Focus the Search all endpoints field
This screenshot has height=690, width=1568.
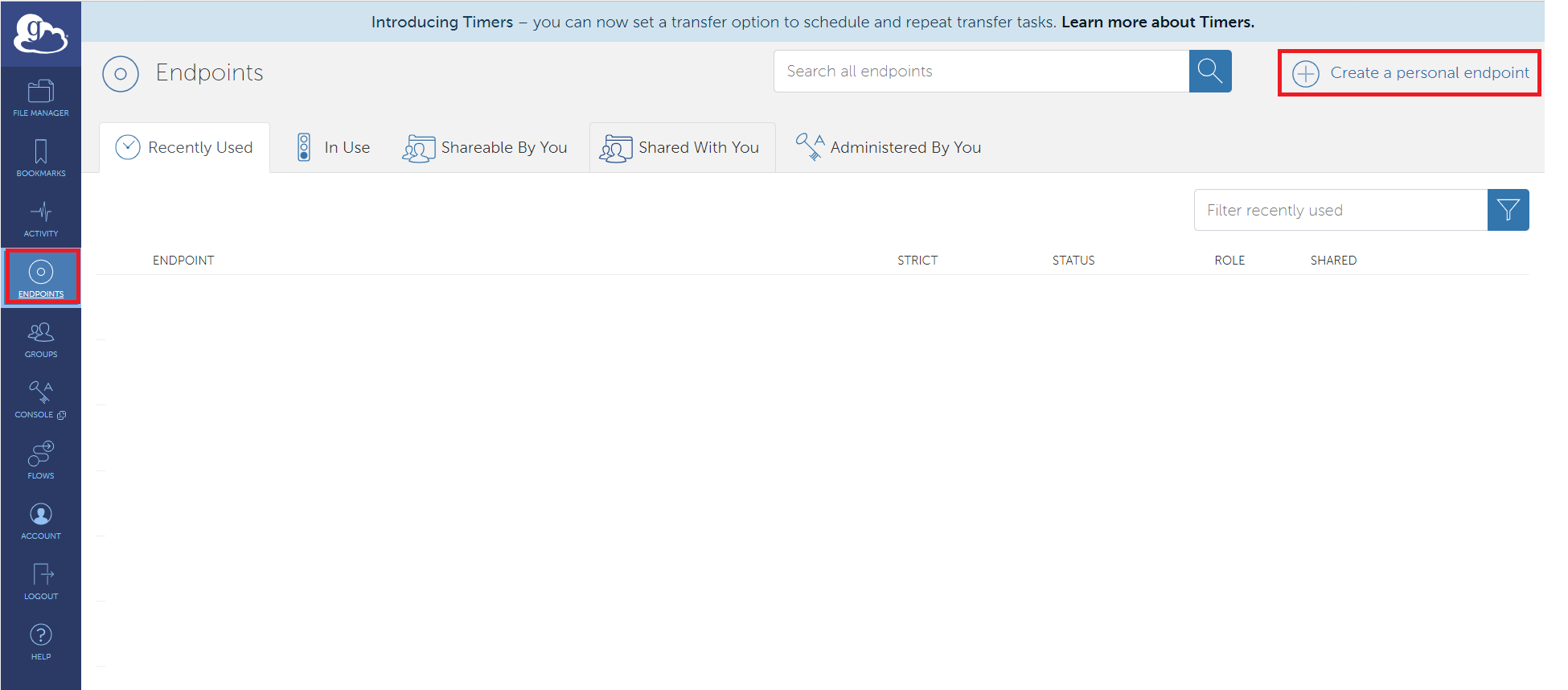pyautogui.click(x=981, y=72)
